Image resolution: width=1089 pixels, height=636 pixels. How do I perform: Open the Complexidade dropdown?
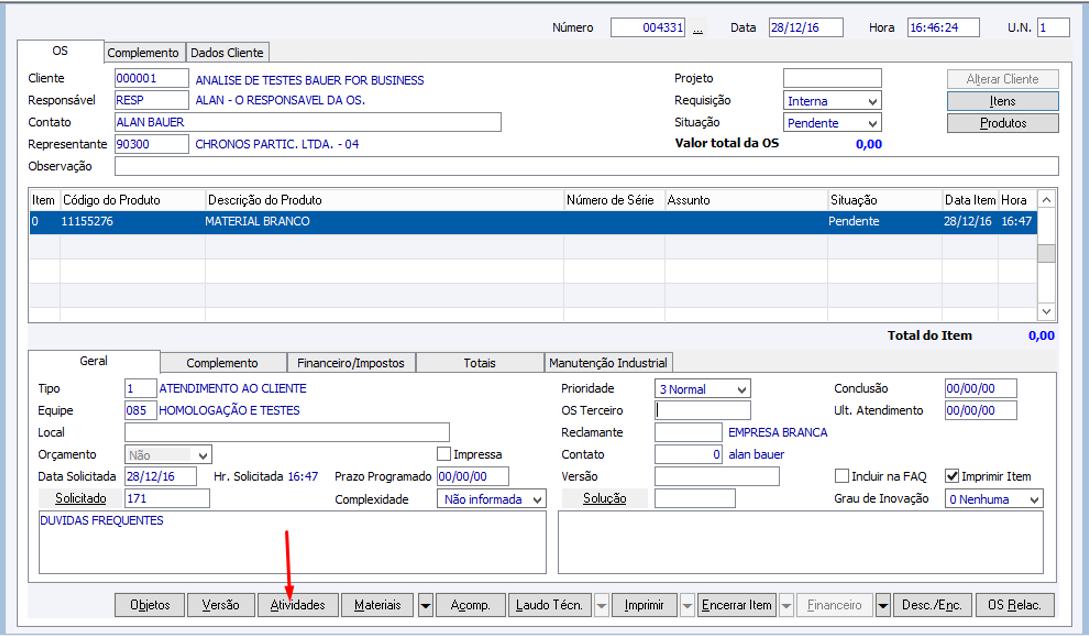tap(538, 499)
